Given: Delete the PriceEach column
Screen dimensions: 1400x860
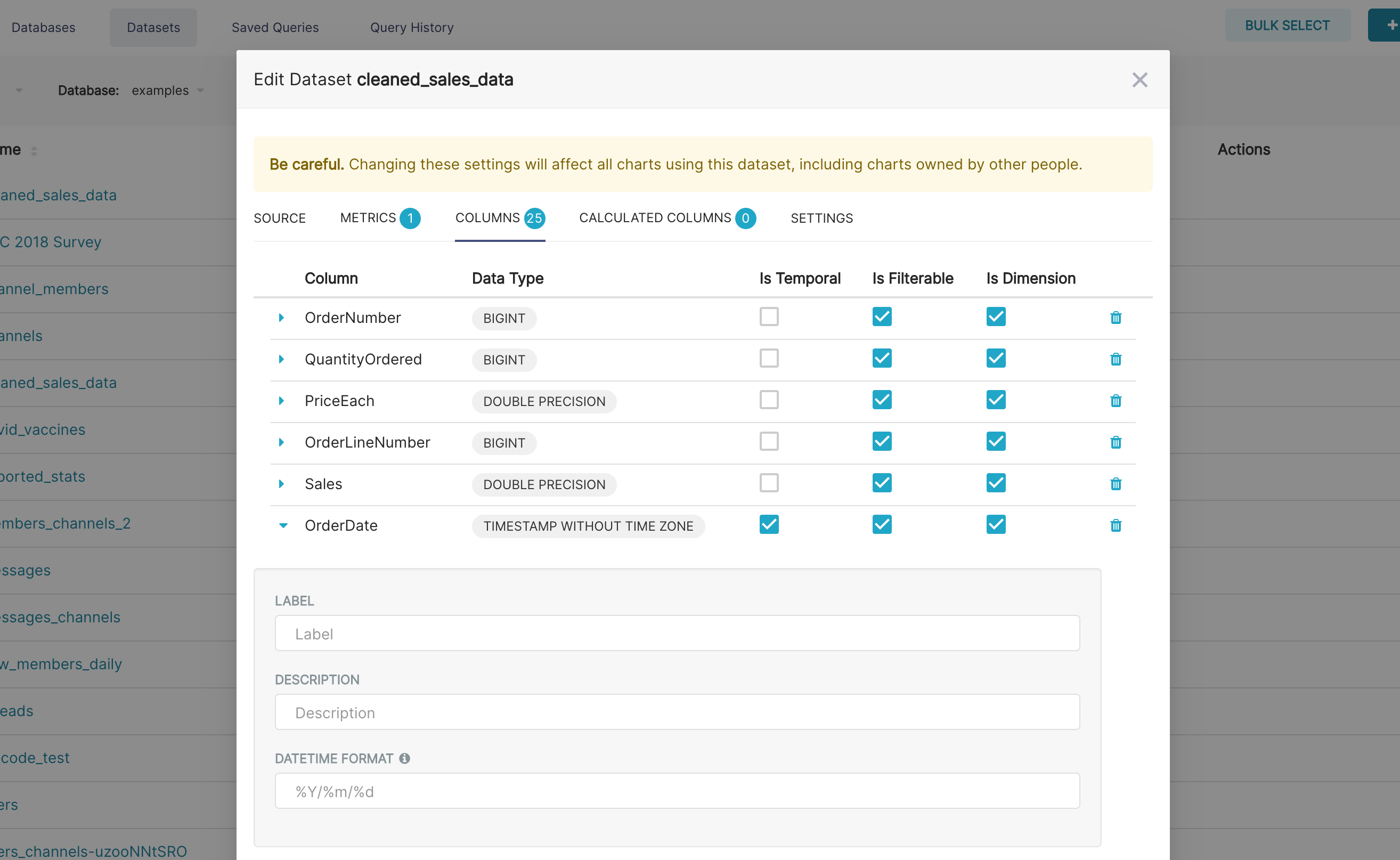Looking at the screenshot, I should 1116,401.
